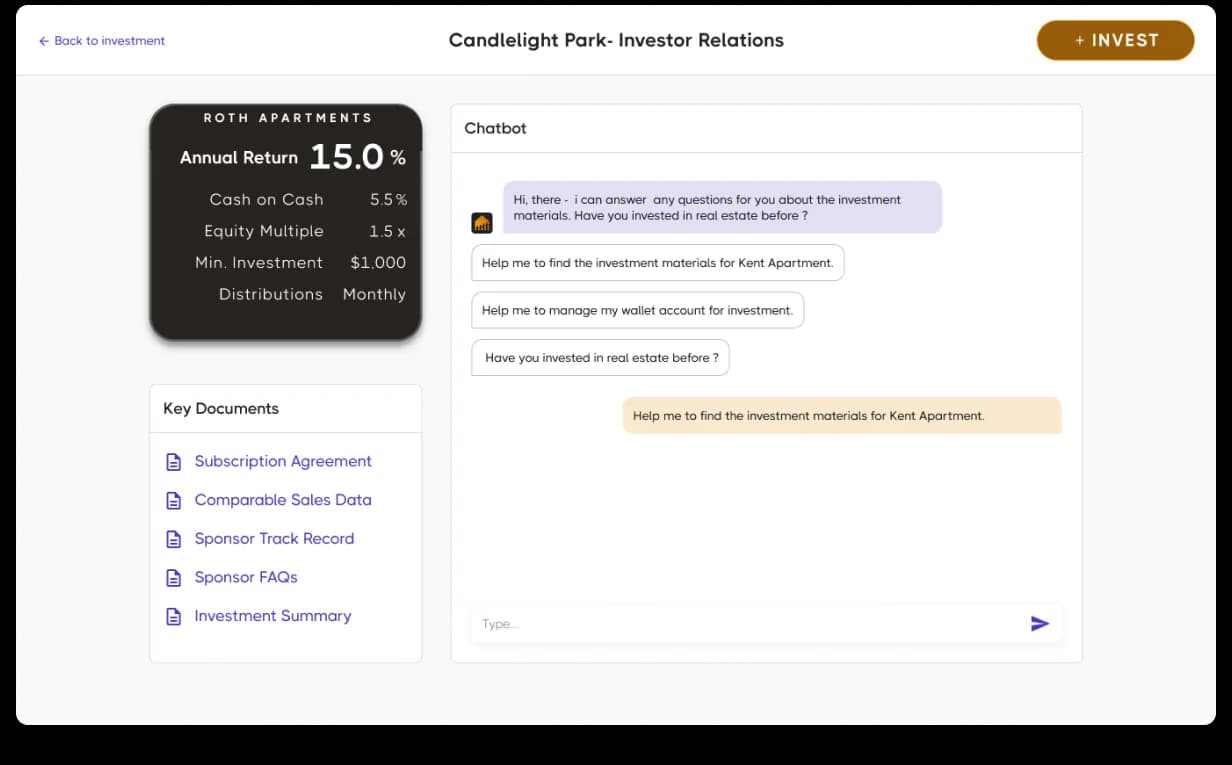Click the Roth Apartments annual return card

click(x=286, y=222)
